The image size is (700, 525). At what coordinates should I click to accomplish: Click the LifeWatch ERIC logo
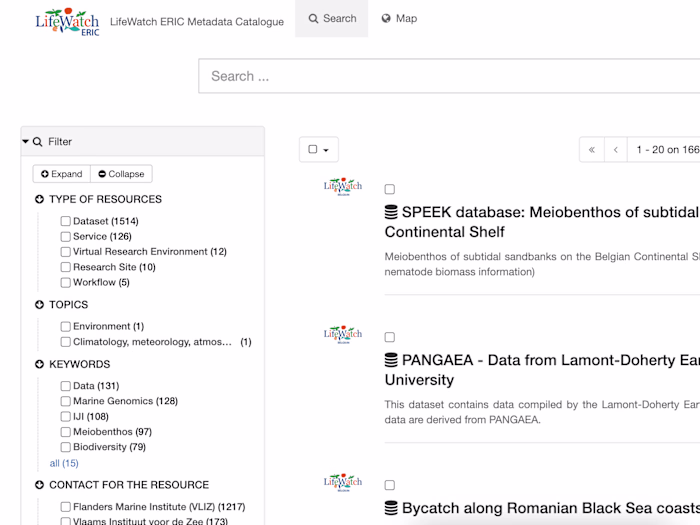pos(66,20)
